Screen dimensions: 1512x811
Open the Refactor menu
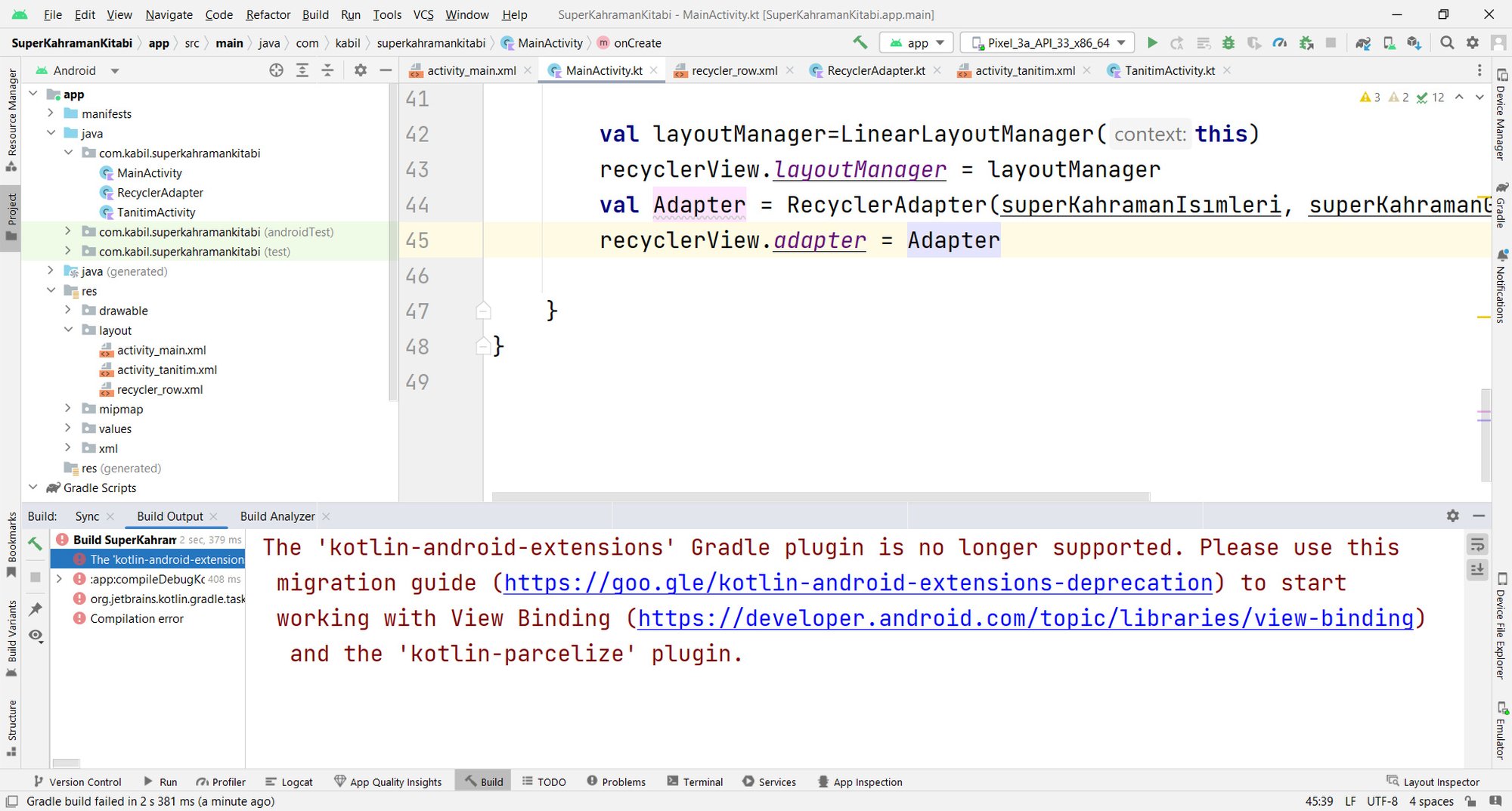coord(268,14)
